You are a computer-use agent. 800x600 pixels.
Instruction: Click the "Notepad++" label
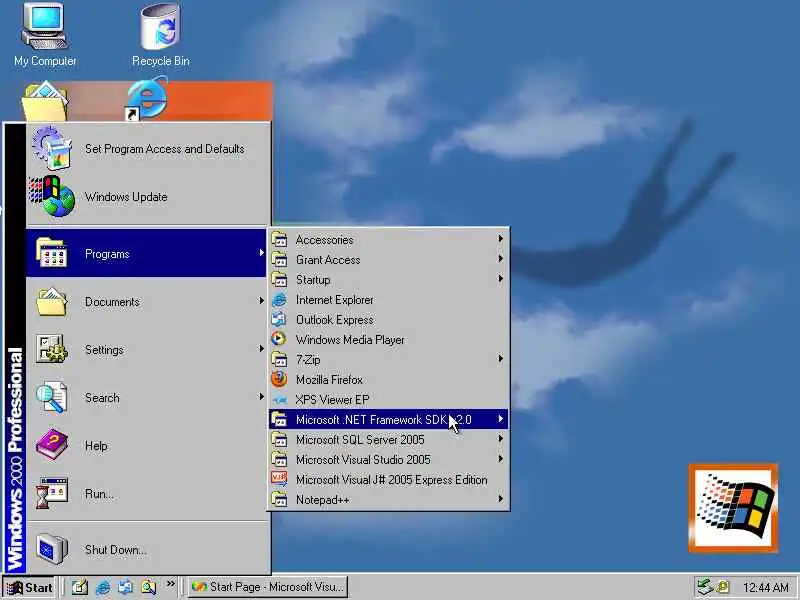click(x=322, y=500)
